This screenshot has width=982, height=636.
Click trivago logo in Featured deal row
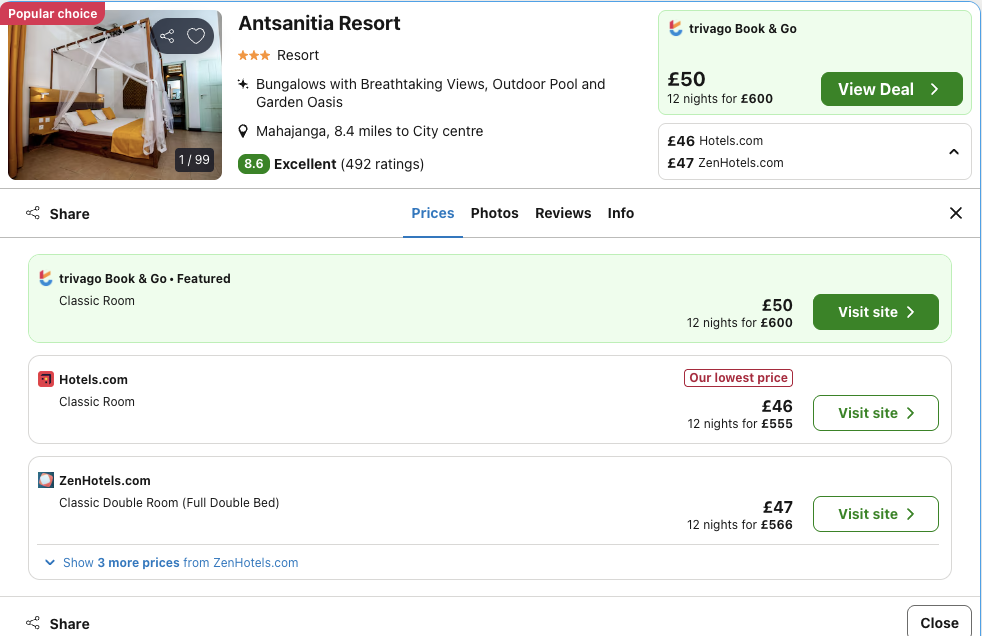tap(46, 279)
